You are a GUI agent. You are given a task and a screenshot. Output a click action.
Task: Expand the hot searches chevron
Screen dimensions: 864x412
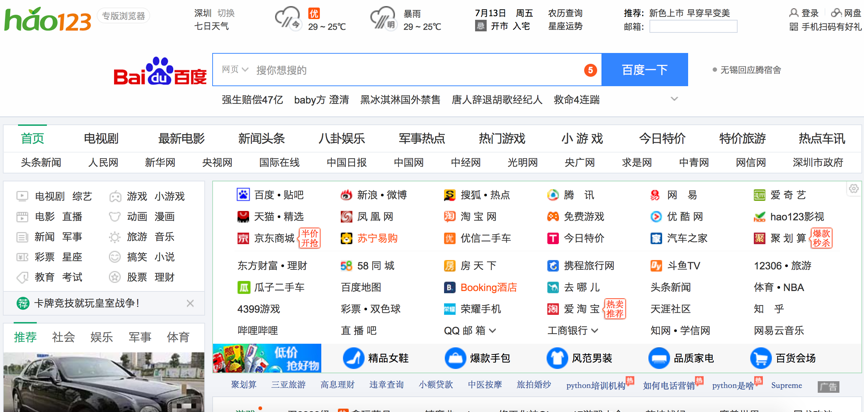pos(674,99)
